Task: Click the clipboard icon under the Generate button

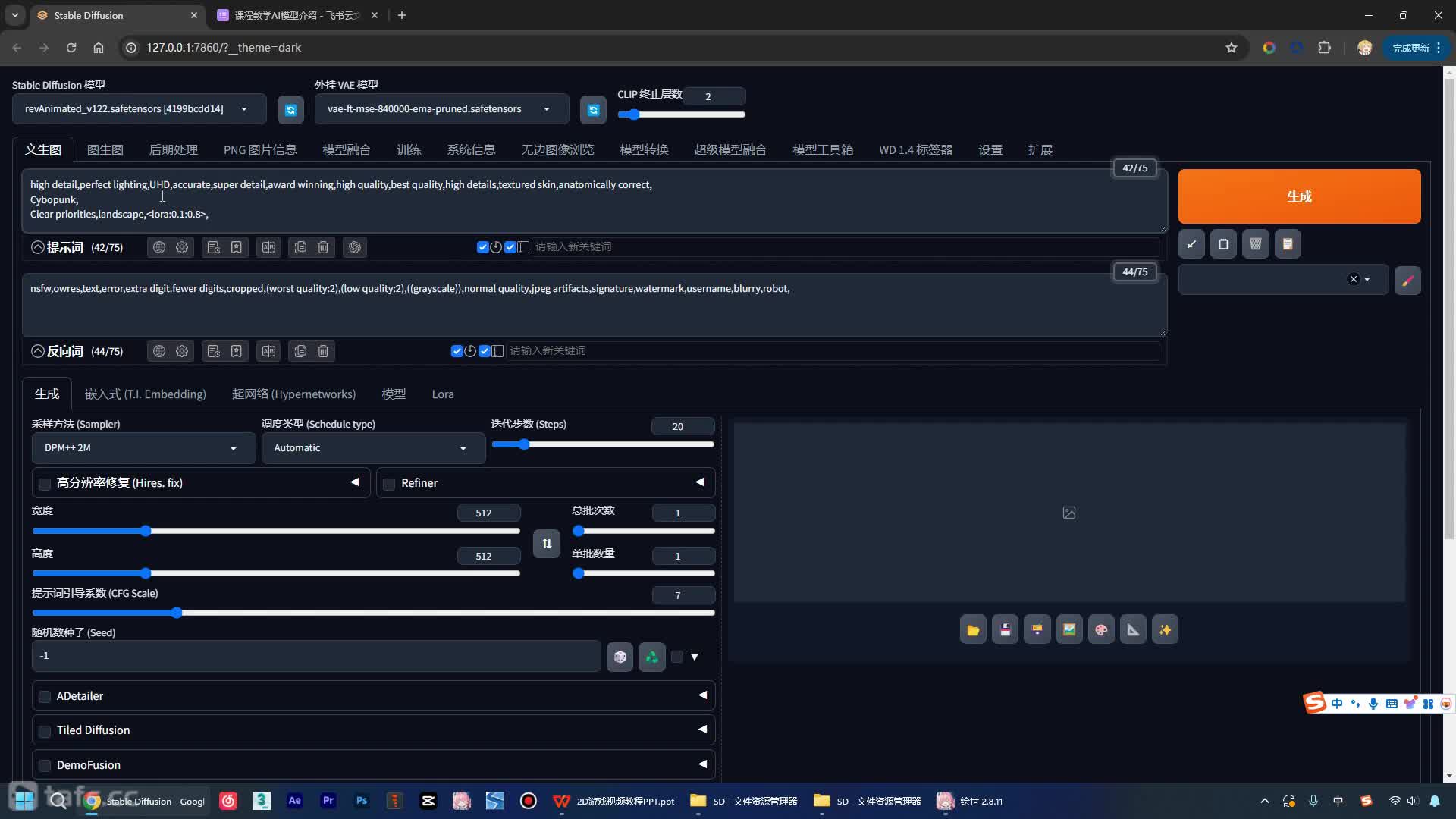Action: tap(1288, 244)
